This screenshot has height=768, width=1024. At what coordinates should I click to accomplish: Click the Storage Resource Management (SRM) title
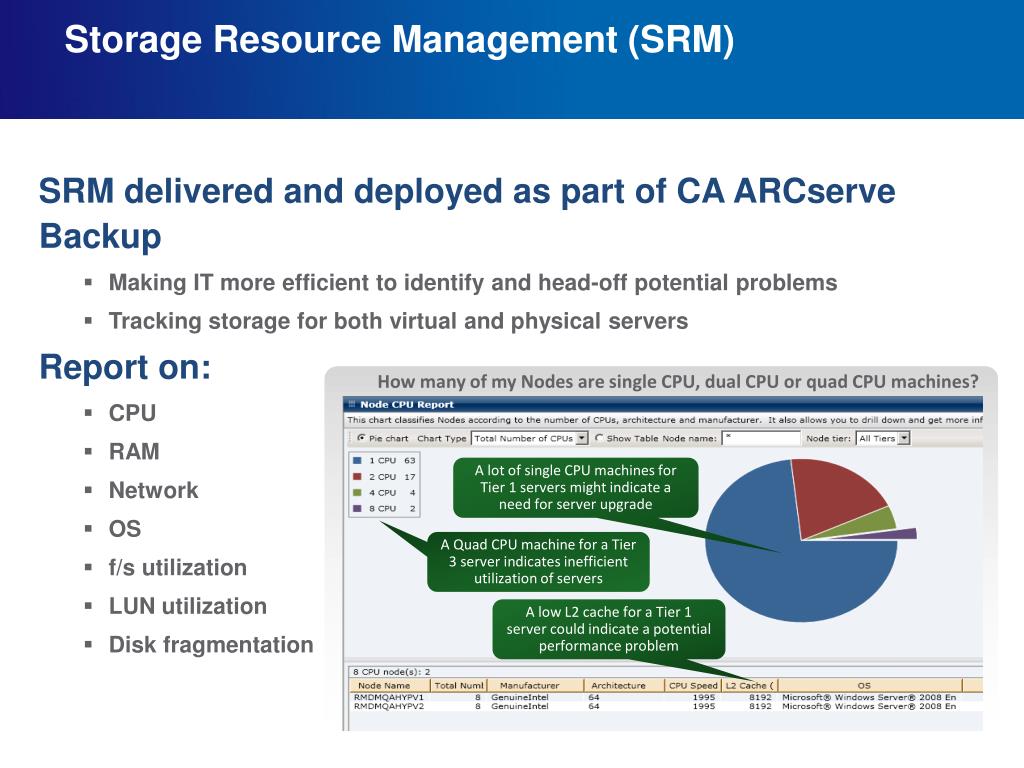pos(399,39)
